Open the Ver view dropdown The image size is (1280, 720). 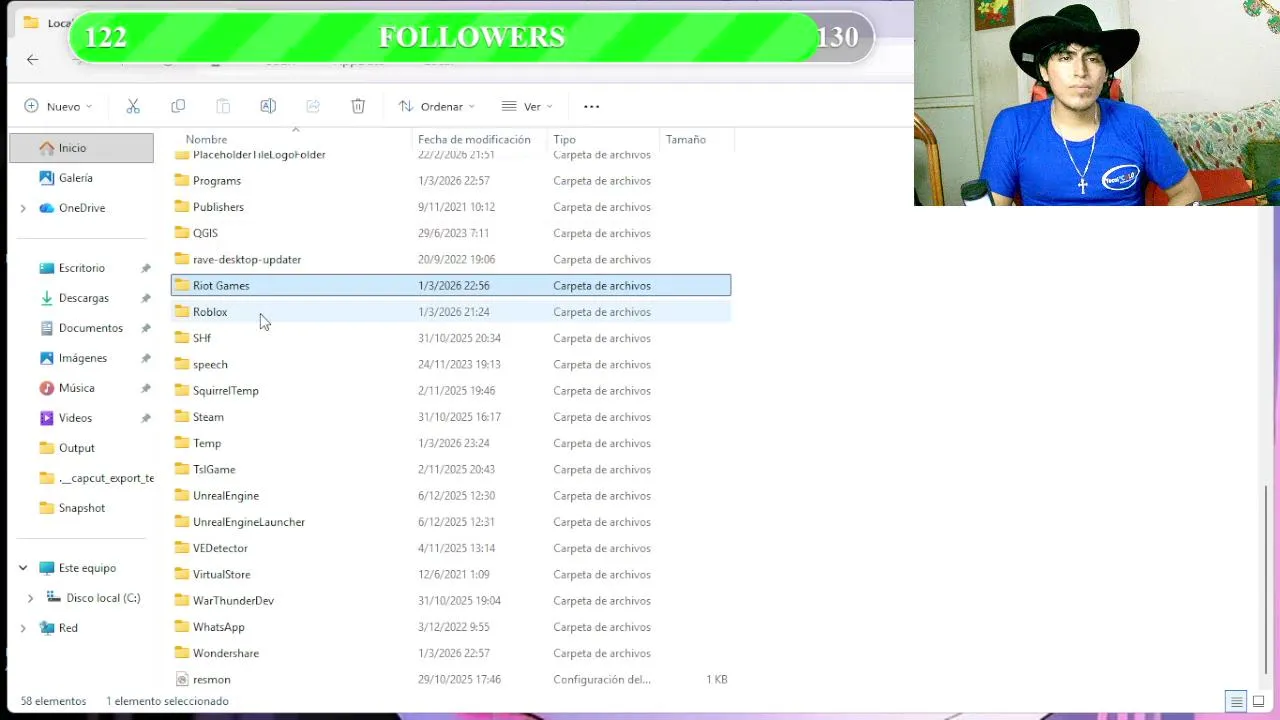pyautogui.click(x=527, y=106)
